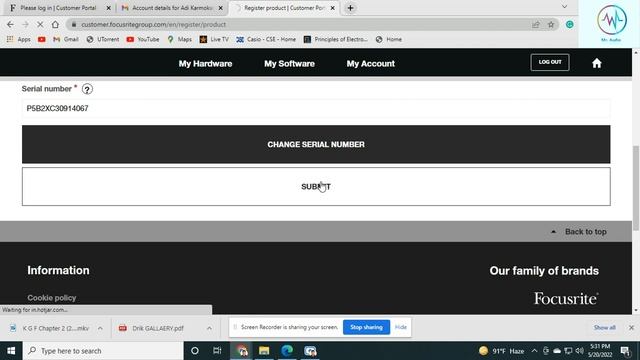This screenshot has height=360, width=640.
Task: Open K G F Chapter 2 download options chevron
Action: click(100, 328)
